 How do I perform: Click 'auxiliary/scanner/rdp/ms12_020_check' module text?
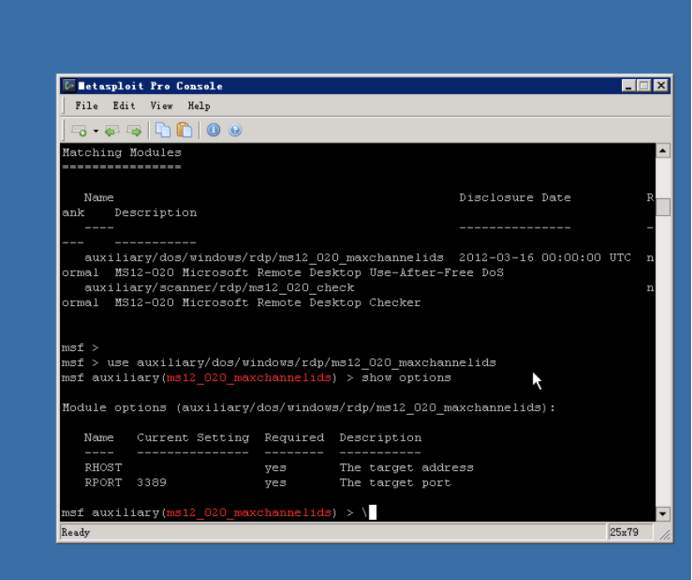pyautogui.click(x=219, y=288)
